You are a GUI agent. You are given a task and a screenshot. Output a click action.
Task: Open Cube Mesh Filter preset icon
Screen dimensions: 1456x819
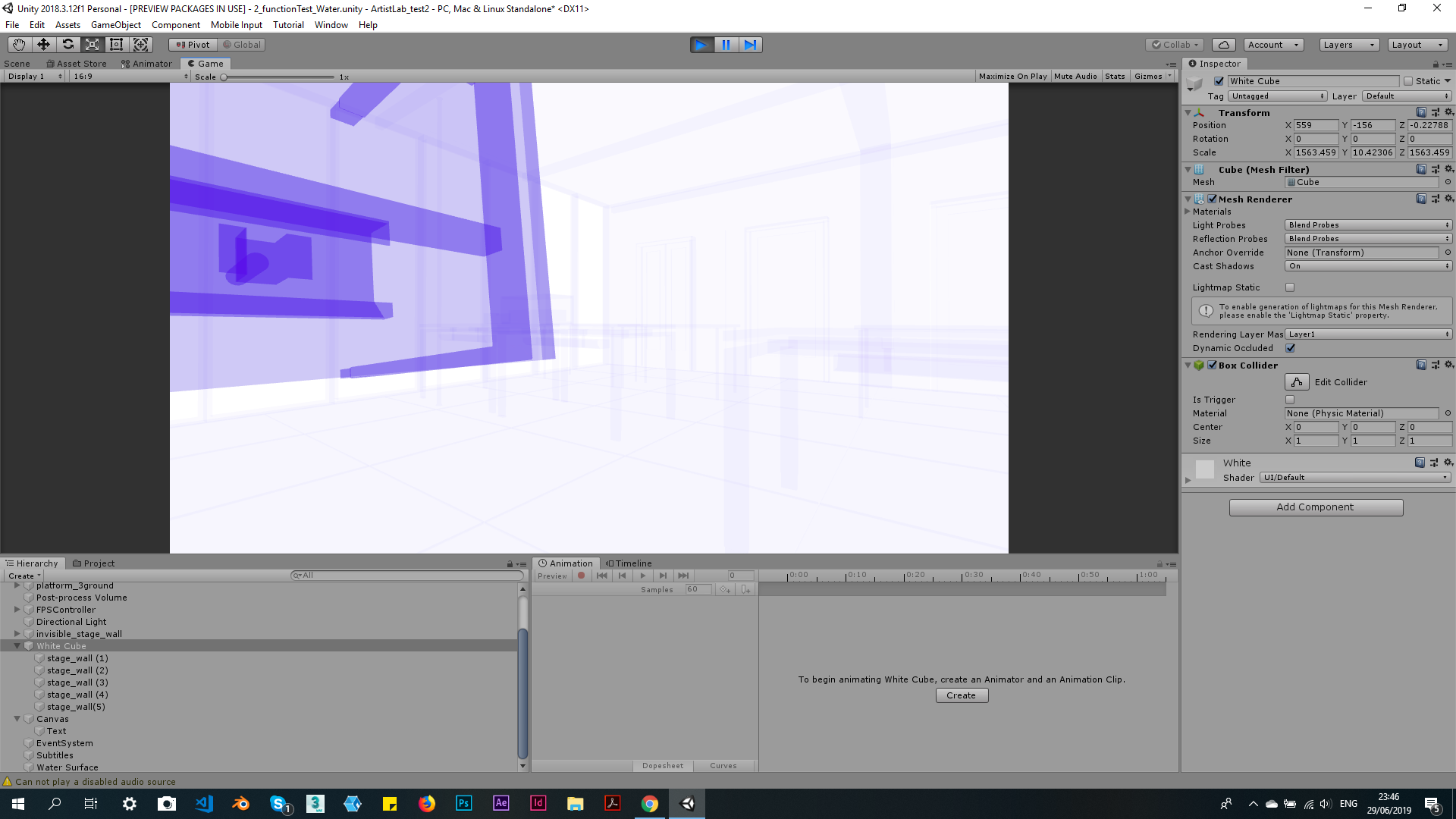tap(1435, 169)
